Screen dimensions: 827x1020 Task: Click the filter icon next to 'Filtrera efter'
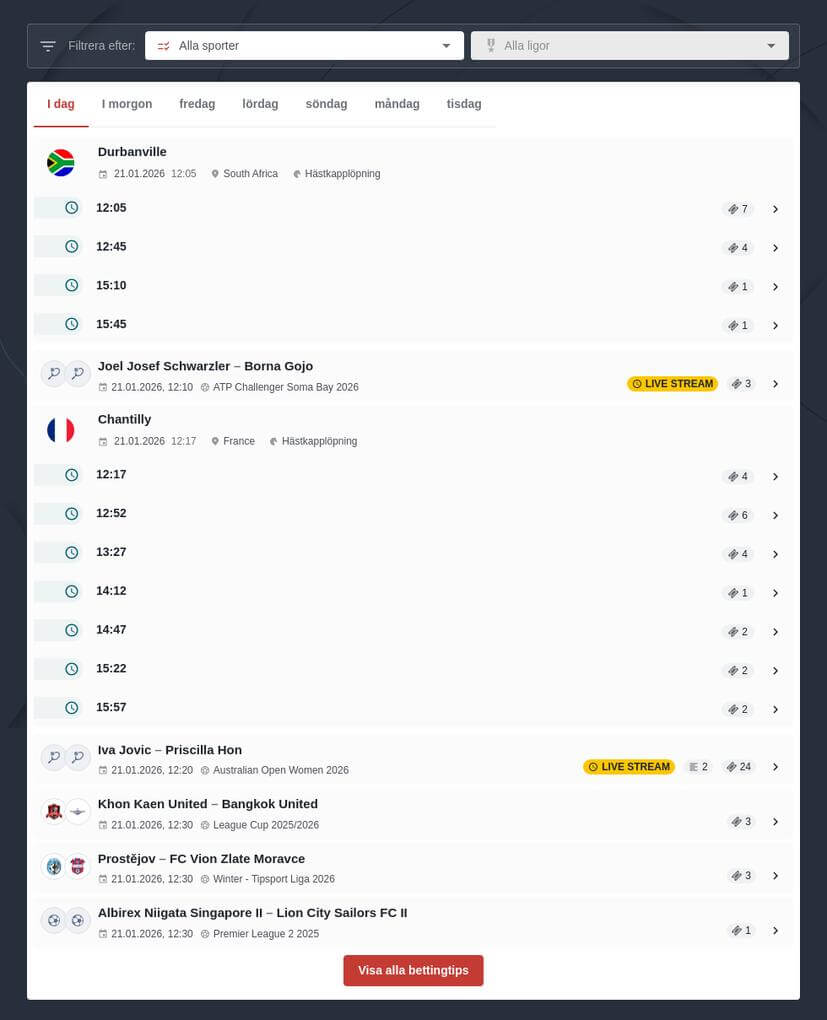tap(47, 45)
